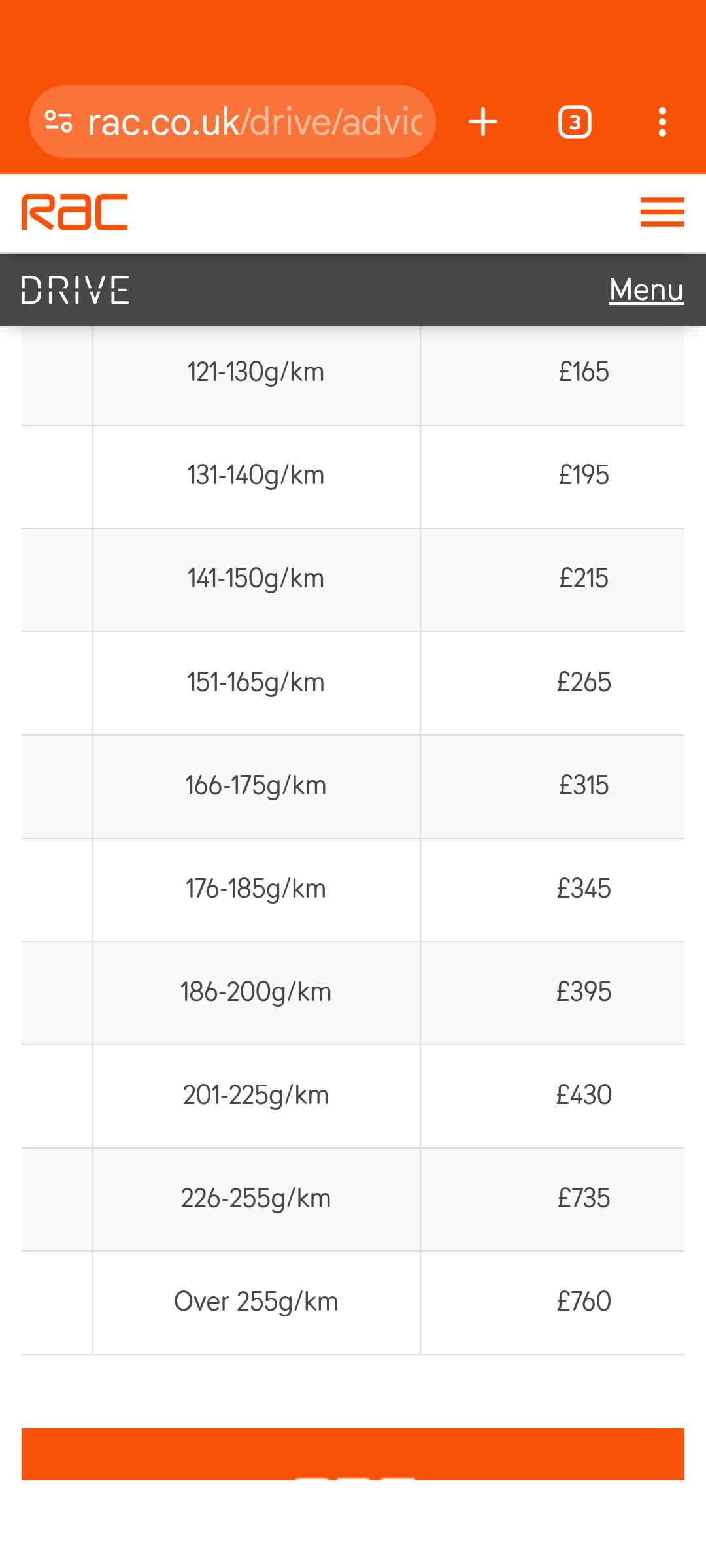Tap the orange RAC banner below table
This screenshot has width=706, height=1568.
tap(353, 1454)
